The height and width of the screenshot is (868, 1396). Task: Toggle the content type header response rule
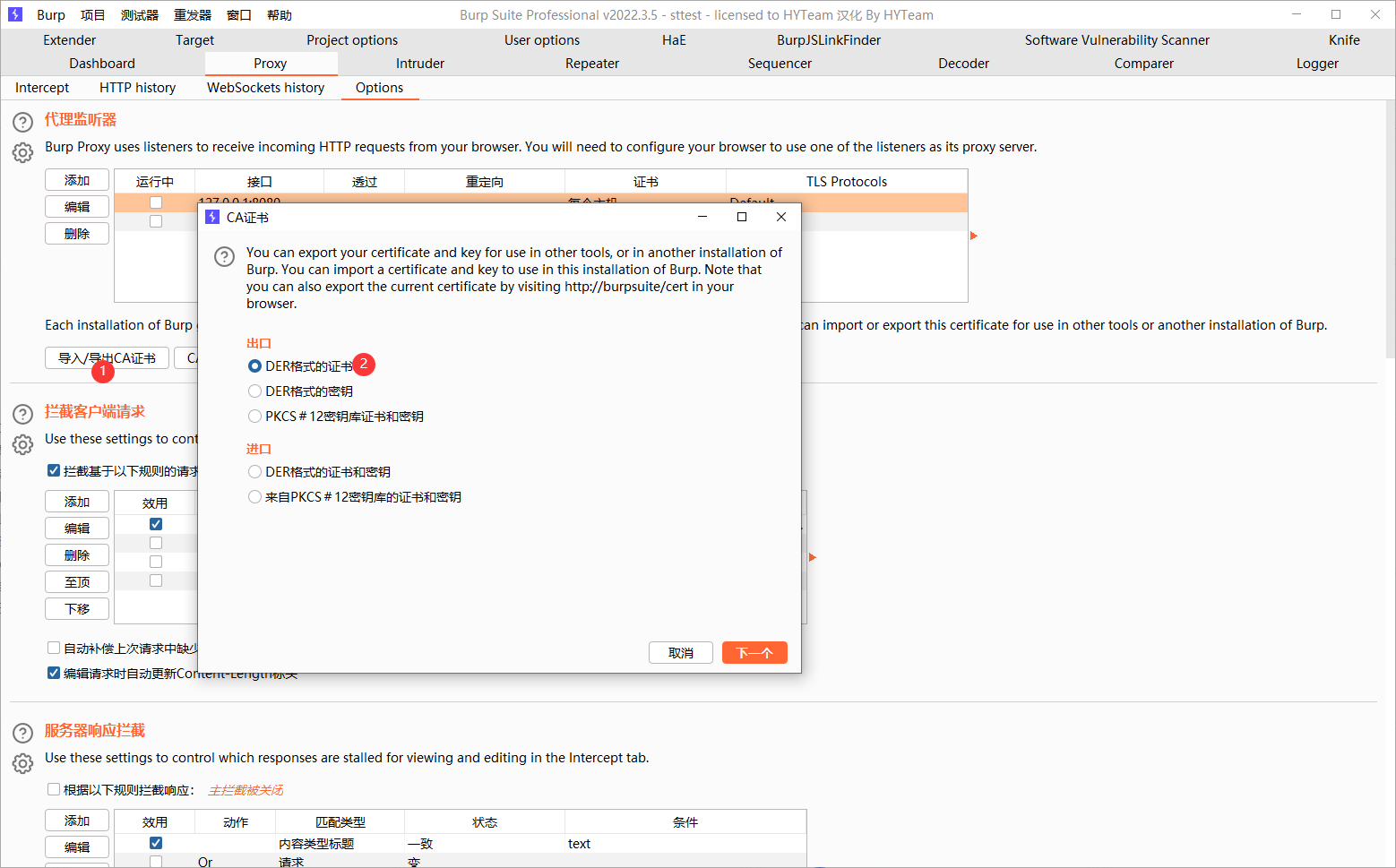[156, 843]
